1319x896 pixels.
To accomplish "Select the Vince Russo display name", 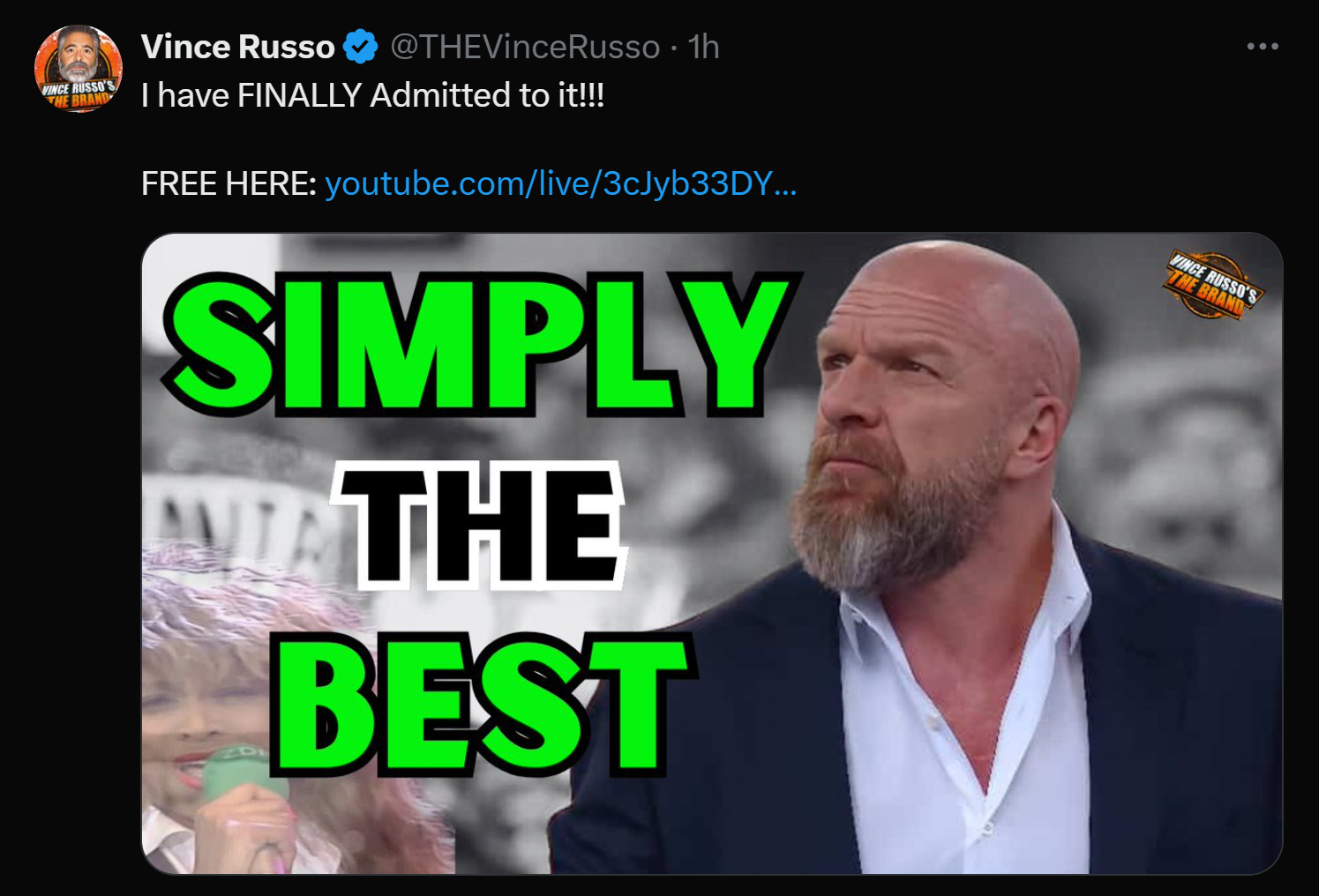I will pyautogui.click(x=237, y=47).
